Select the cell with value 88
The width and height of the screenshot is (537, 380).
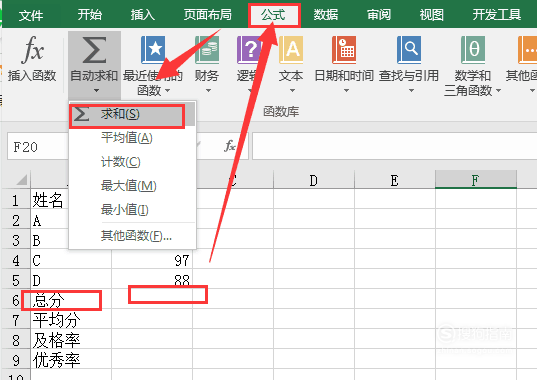(x=152, y=280)
